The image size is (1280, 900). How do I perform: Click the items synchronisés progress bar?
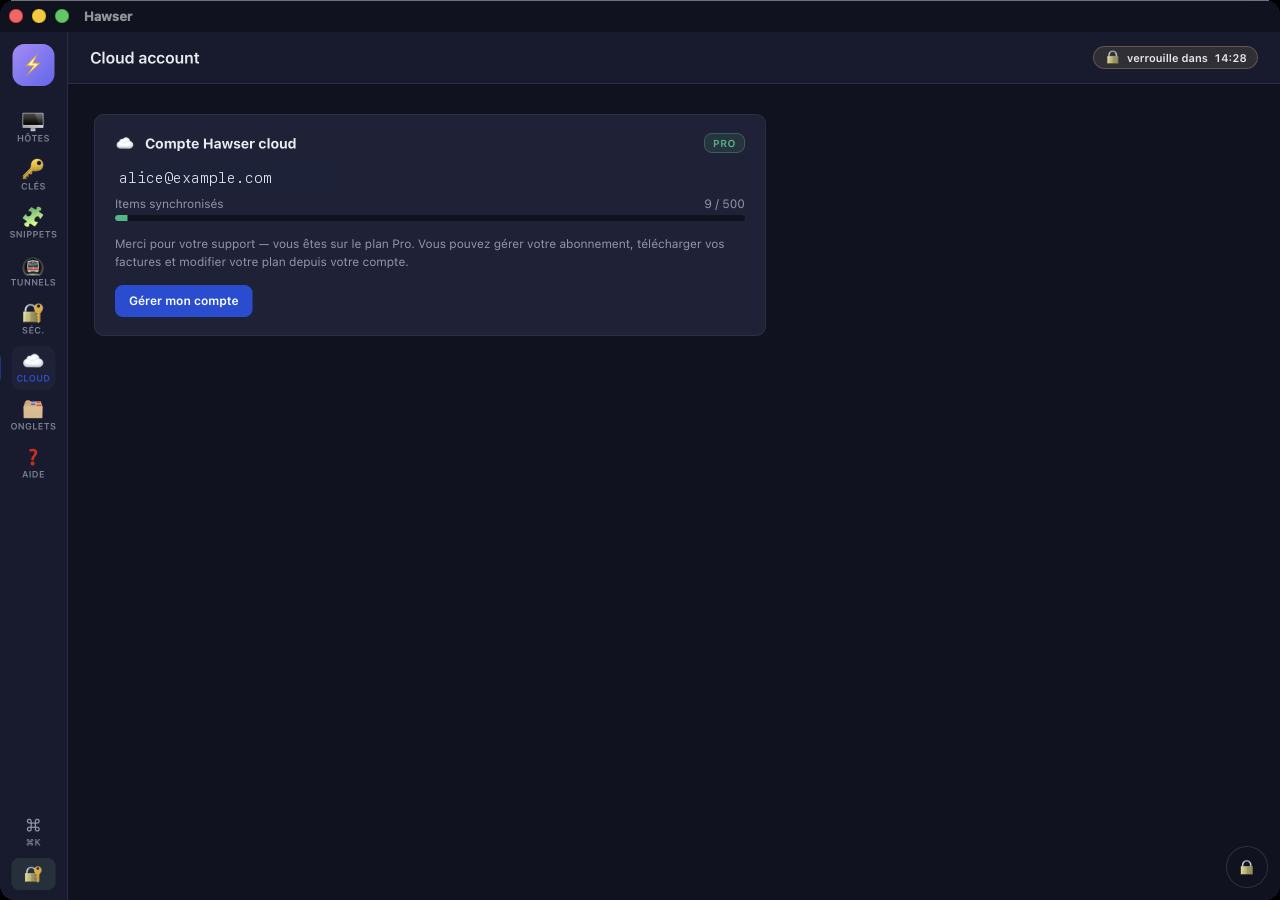click(430, 218)
